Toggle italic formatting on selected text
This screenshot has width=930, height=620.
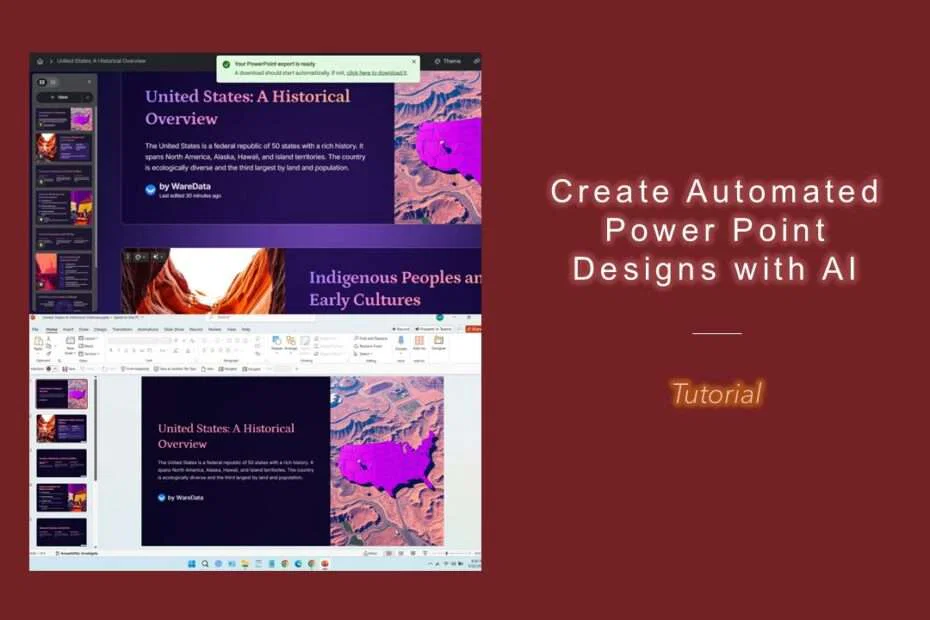(116, 350)
